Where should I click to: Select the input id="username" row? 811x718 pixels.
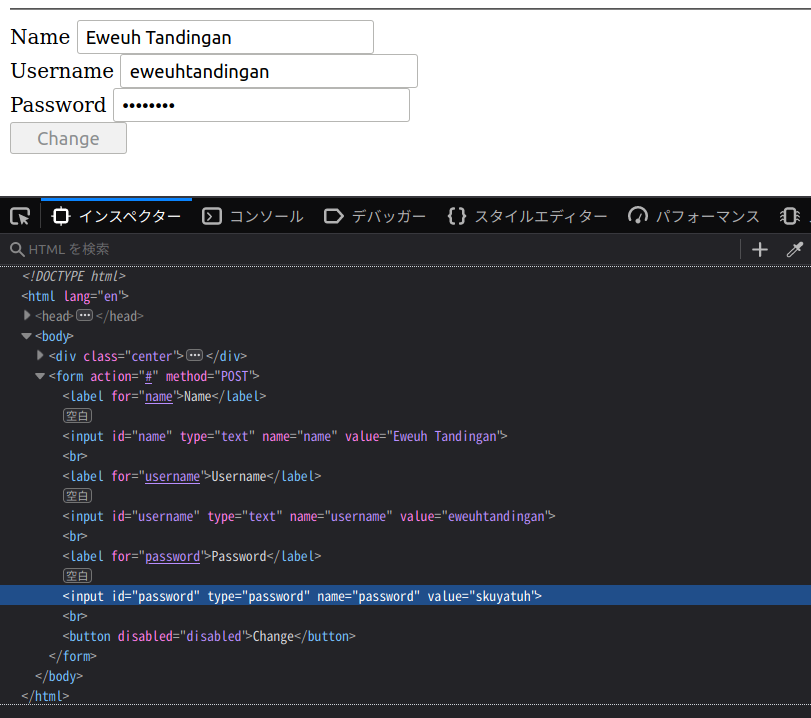pos(406,516)
